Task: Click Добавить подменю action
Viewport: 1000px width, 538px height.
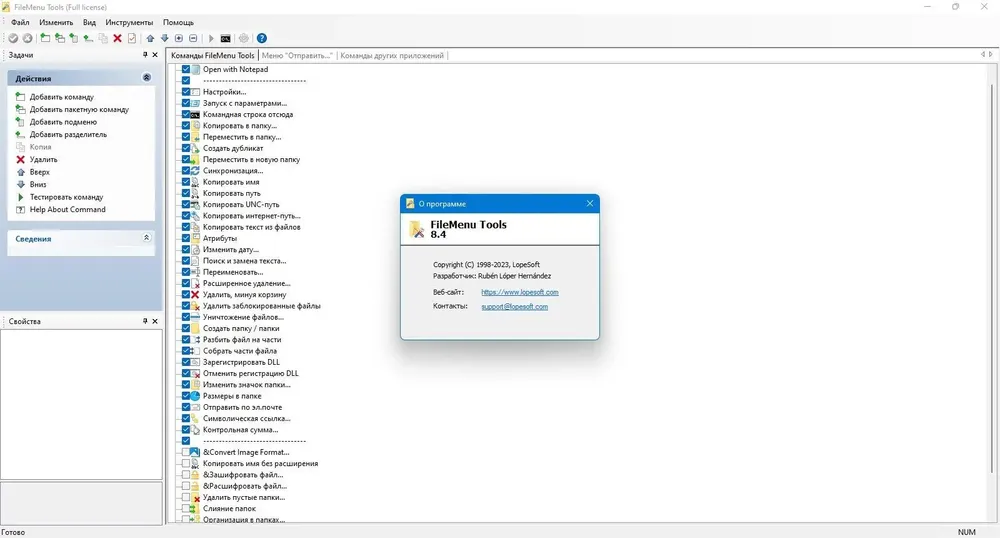Action: point(63,122)
